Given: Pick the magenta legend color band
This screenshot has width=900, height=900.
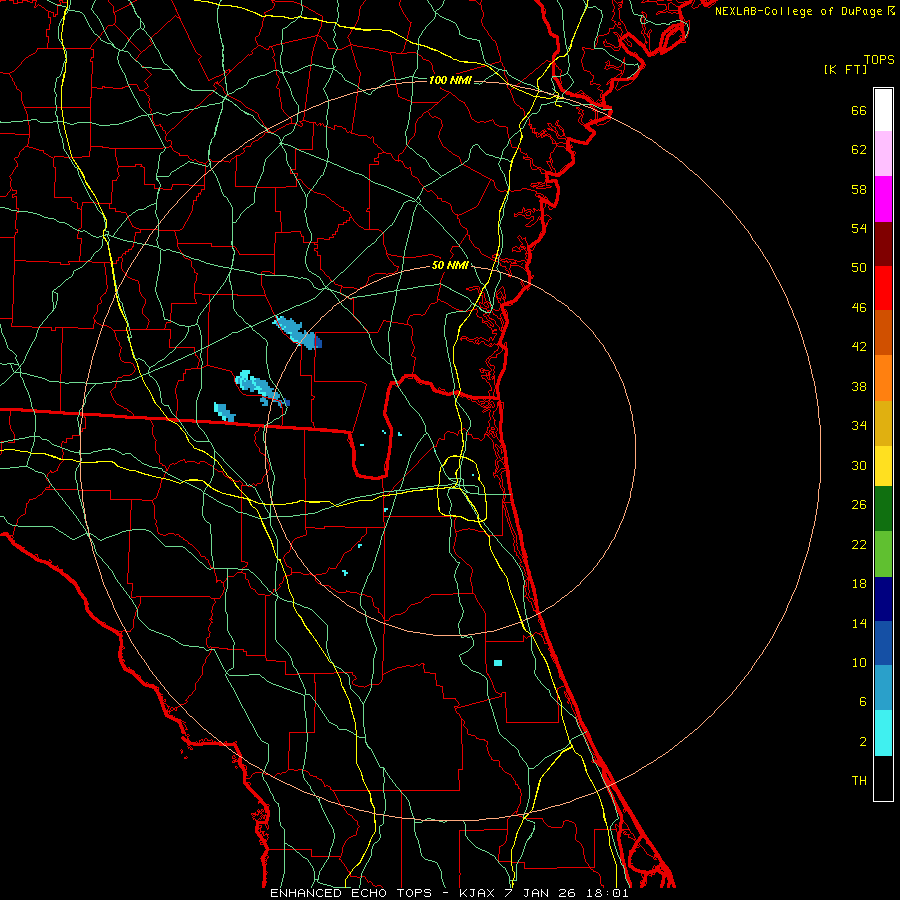Looking at the screenshot, I should click(883, 199).
